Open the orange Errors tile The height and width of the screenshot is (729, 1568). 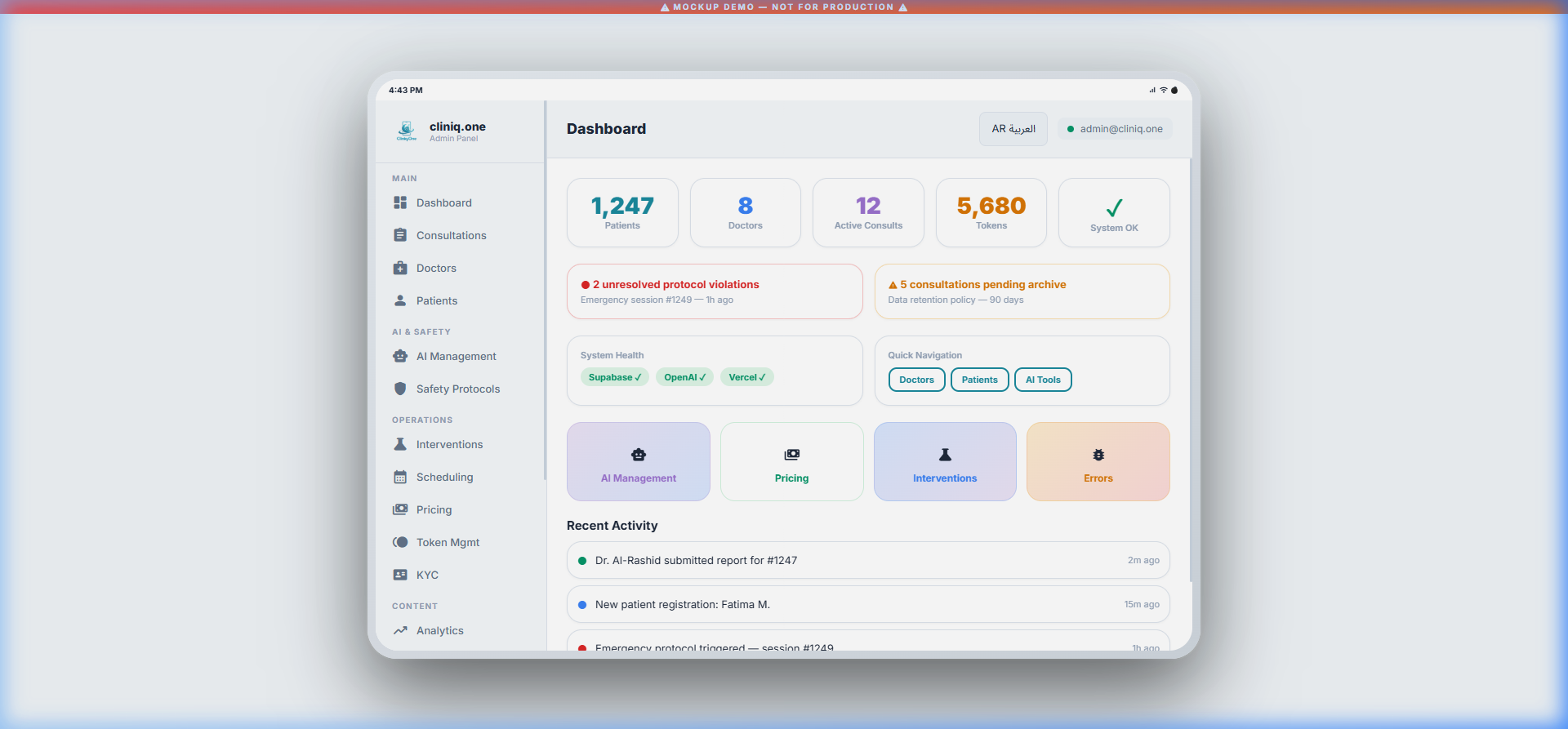(x=1098, y=462)
